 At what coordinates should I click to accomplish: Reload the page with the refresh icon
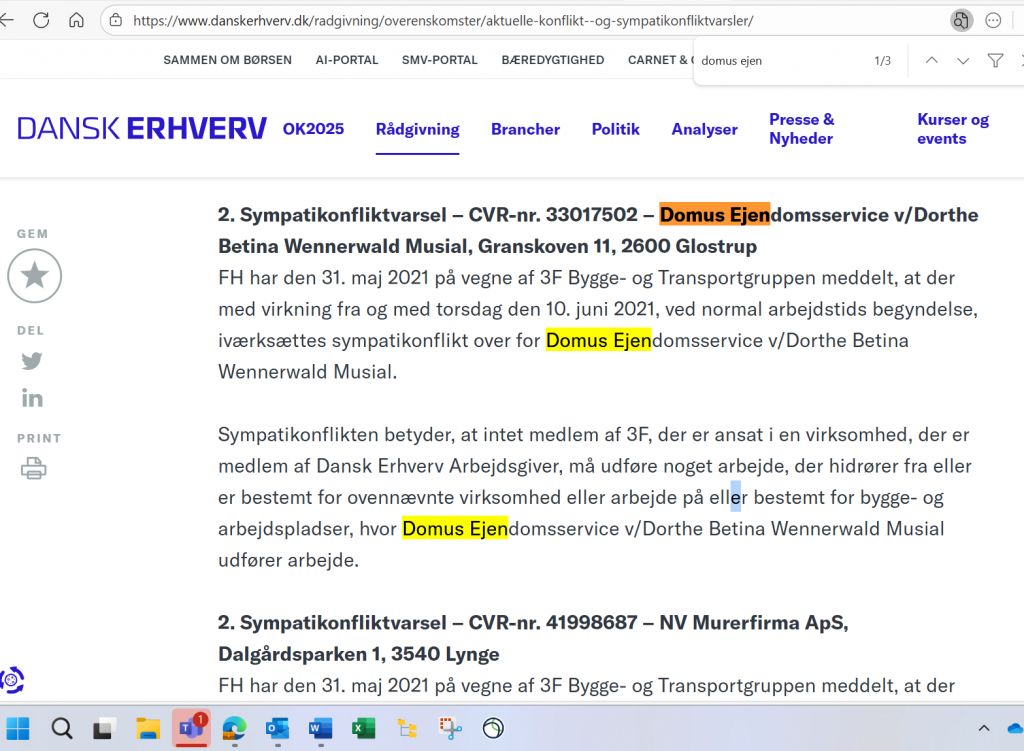tap(41, 20)
